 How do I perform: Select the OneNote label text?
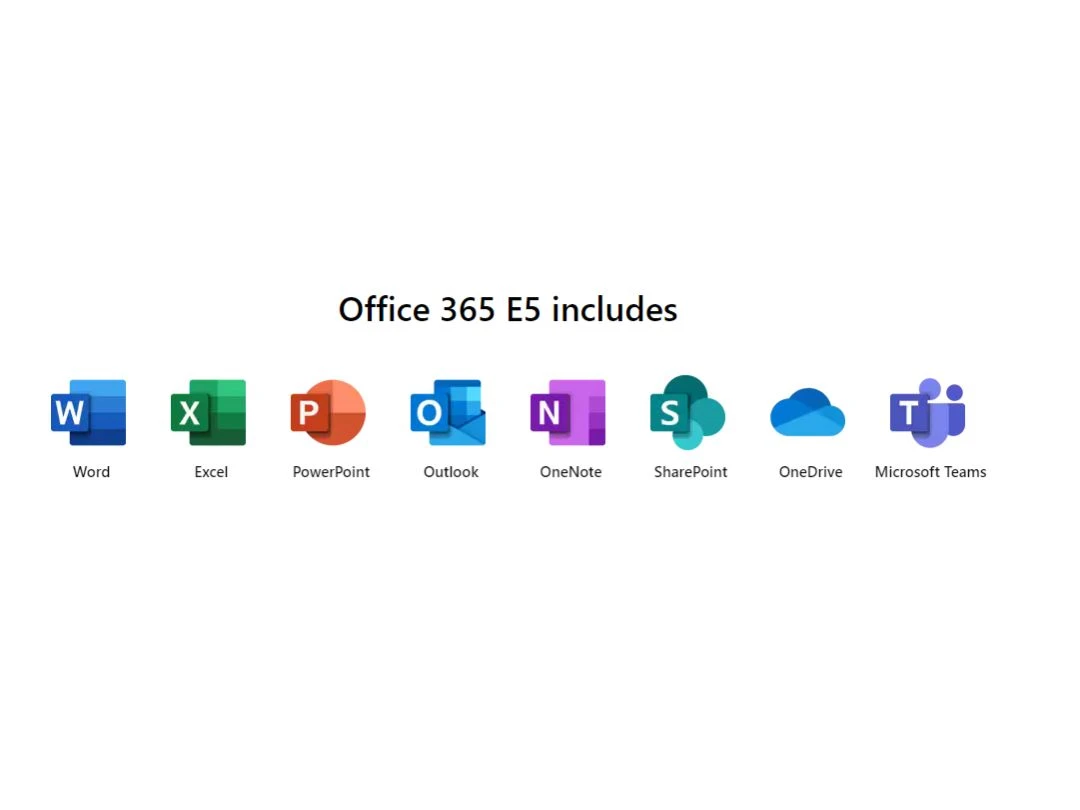click(x=570, y=471)
